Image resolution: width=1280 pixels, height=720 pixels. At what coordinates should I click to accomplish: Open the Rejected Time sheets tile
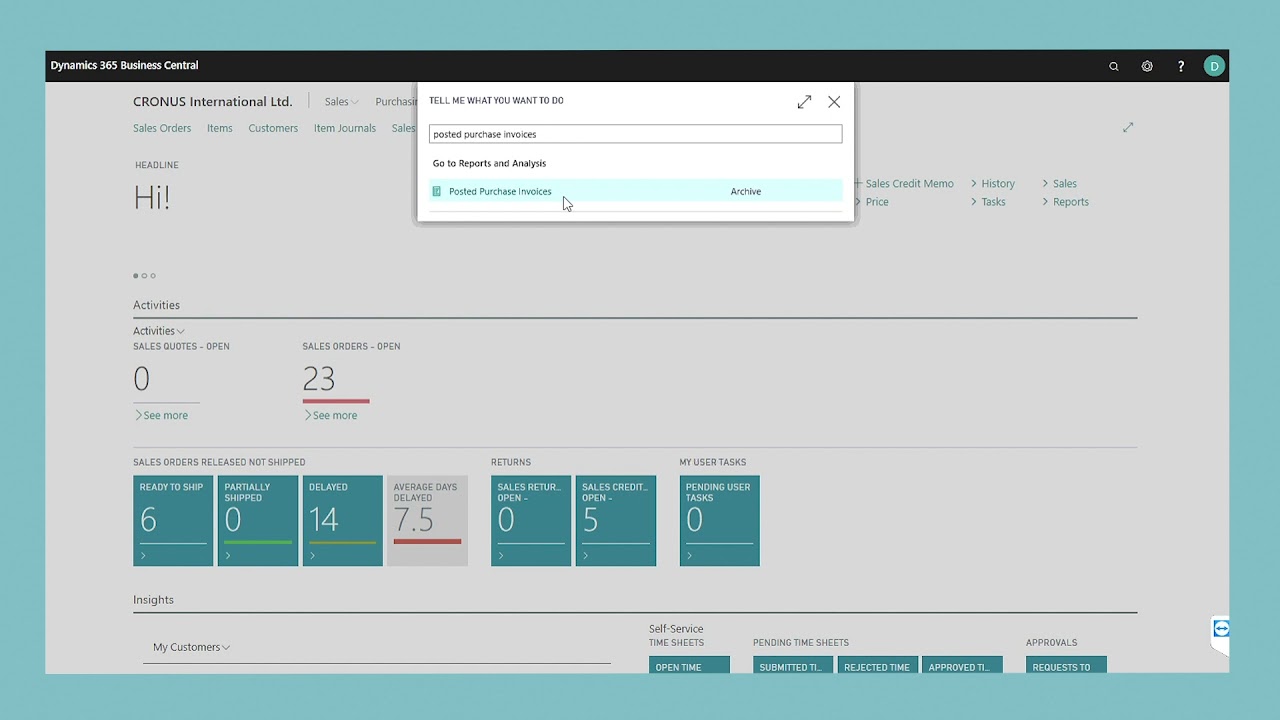(x=878, y=665)
